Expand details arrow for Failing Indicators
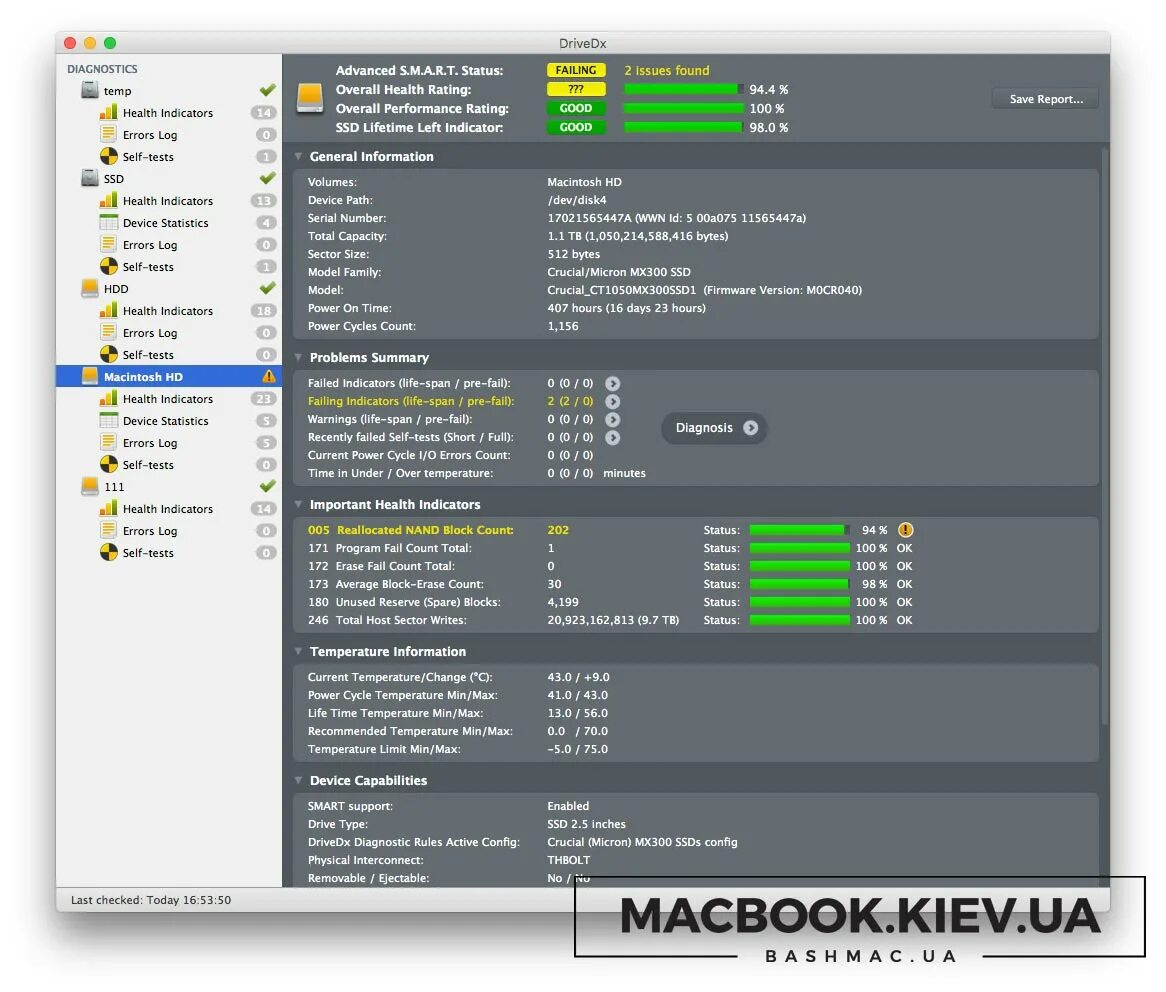Screen dimensions: 1166x992 [x=613, y=401]
